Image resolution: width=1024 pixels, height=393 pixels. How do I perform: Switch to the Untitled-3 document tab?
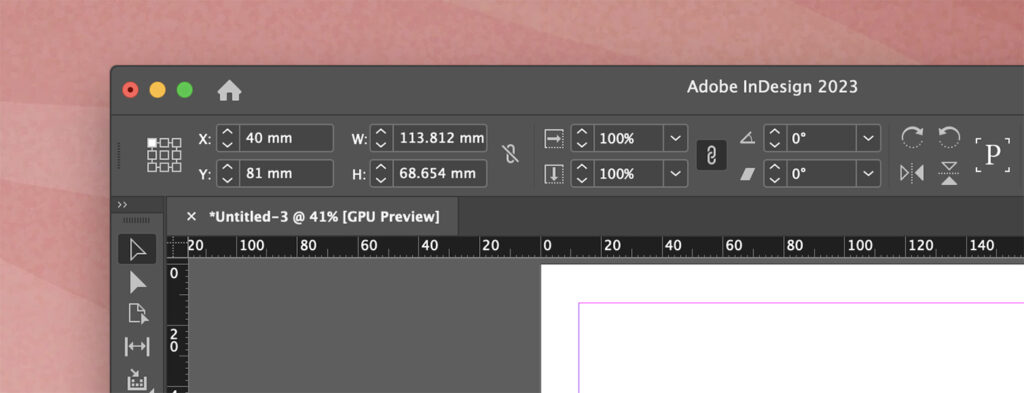324,217
